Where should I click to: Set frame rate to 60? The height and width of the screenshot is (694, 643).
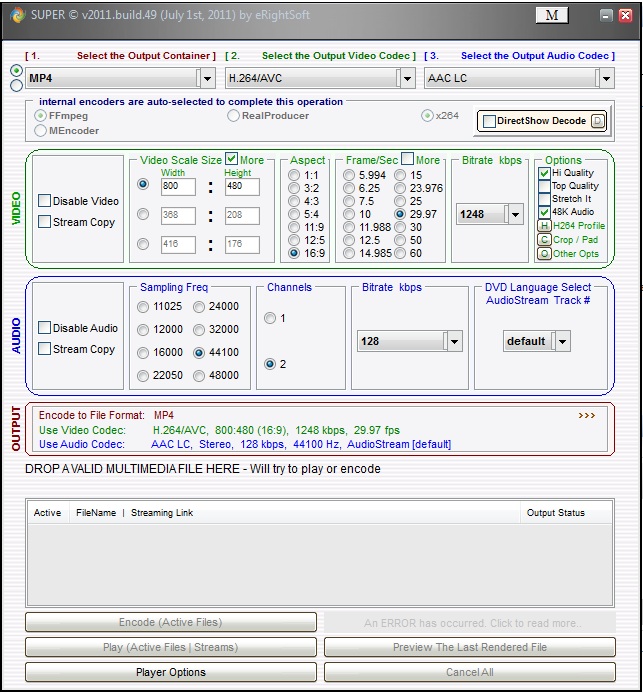(x=400, y=253)
